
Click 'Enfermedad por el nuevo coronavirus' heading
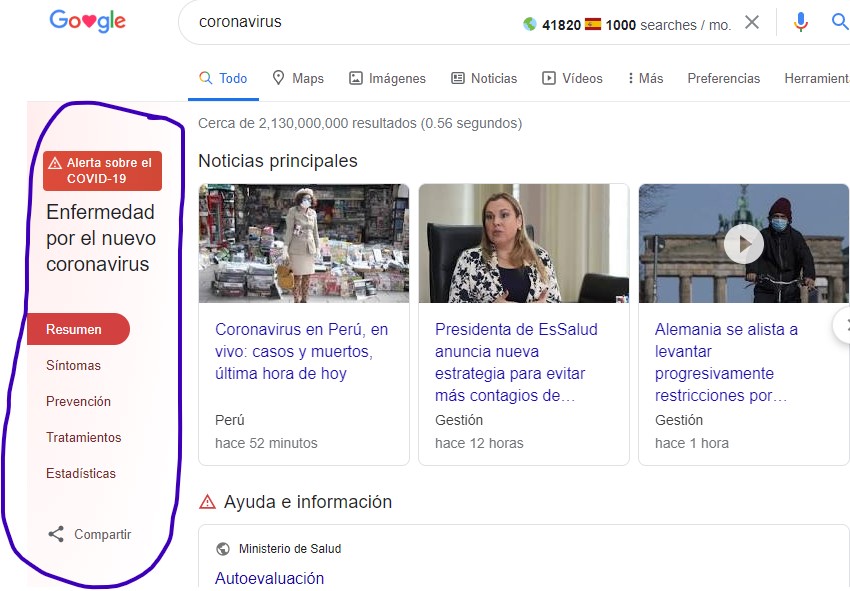(101, 238)
